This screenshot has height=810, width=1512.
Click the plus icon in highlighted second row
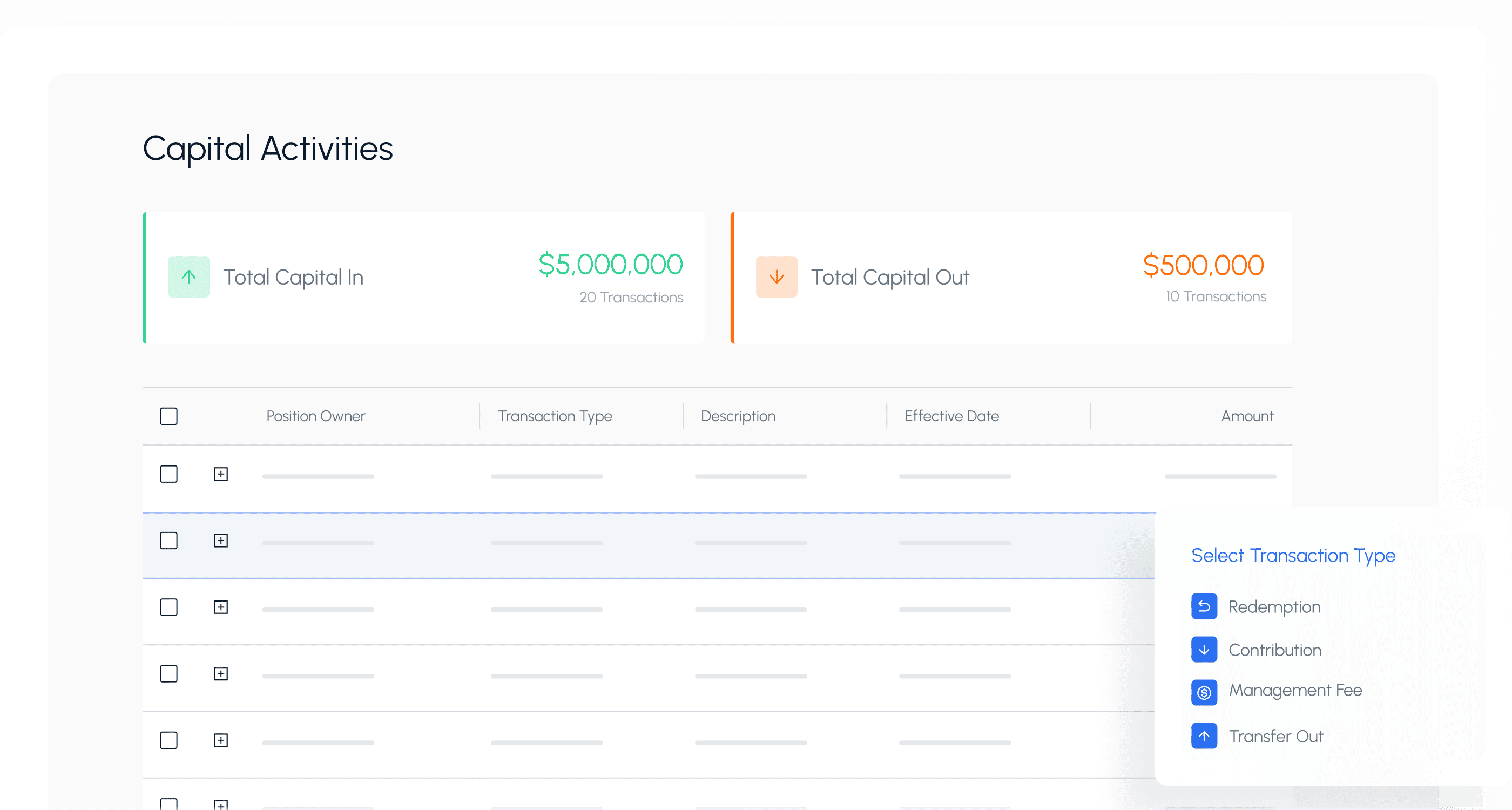[221, 541]
